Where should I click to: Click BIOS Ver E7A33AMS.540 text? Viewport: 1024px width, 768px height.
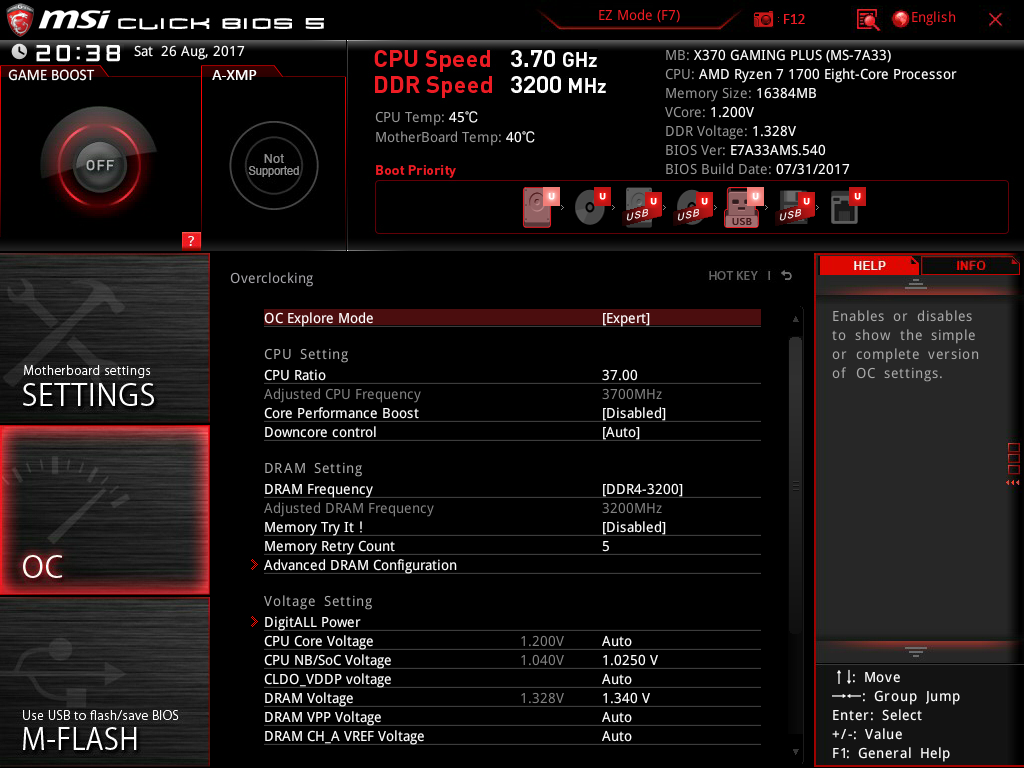click(745, 150)
